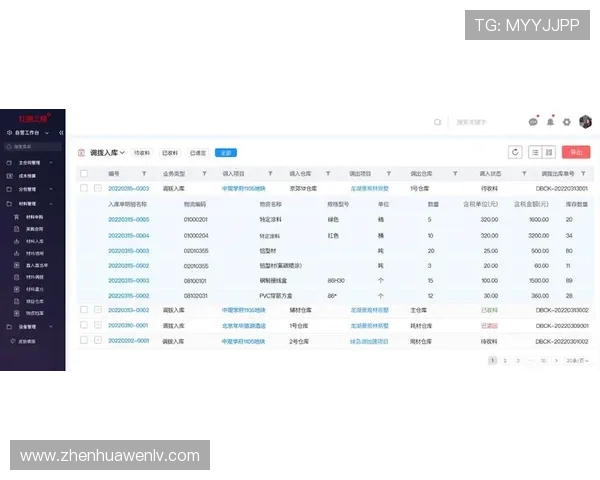Open the 调拨入库 title dropdown
This screenshot has width=600, height=480.
[122, 153]
